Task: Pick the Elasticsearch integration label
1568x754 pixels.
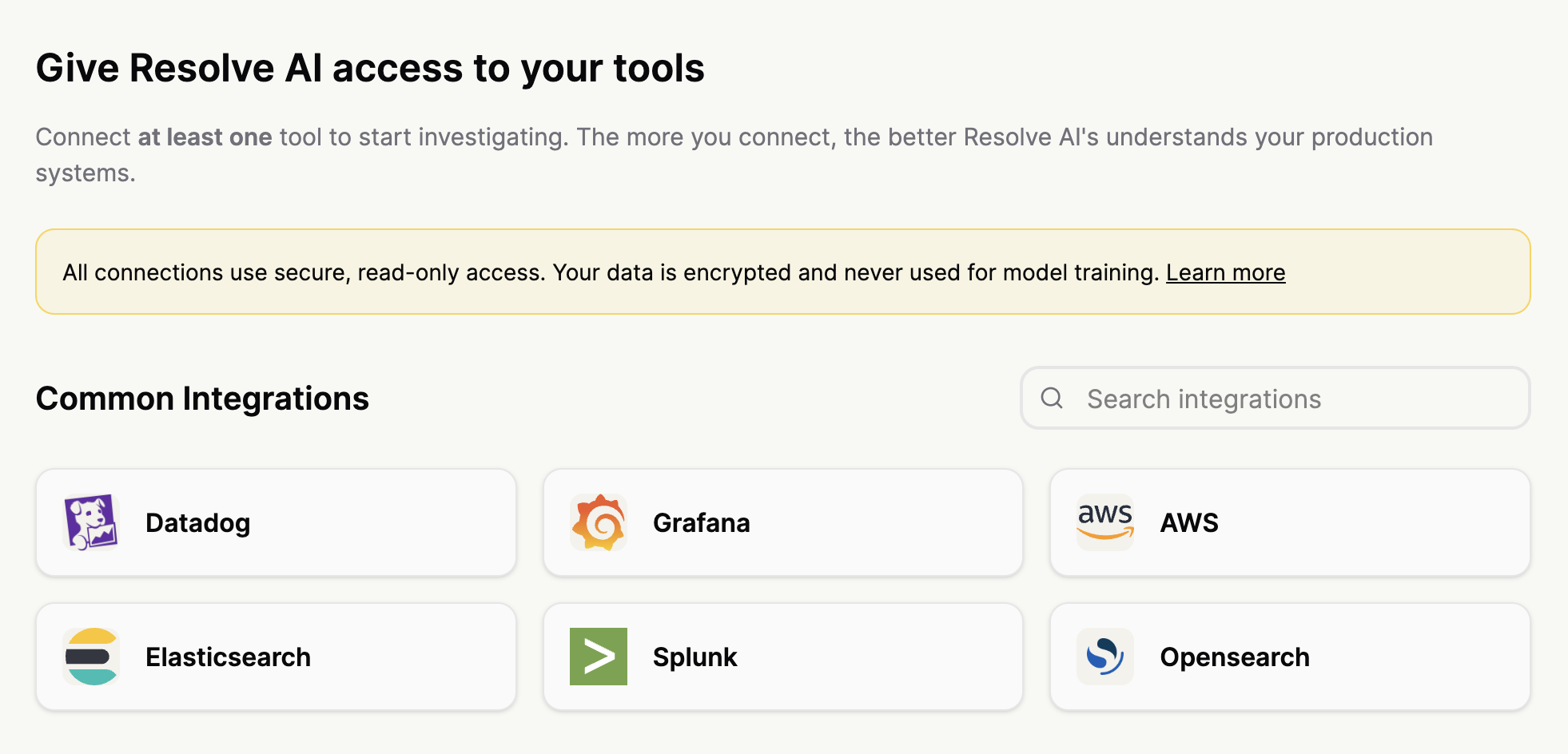Action: [x=228, y=657]
